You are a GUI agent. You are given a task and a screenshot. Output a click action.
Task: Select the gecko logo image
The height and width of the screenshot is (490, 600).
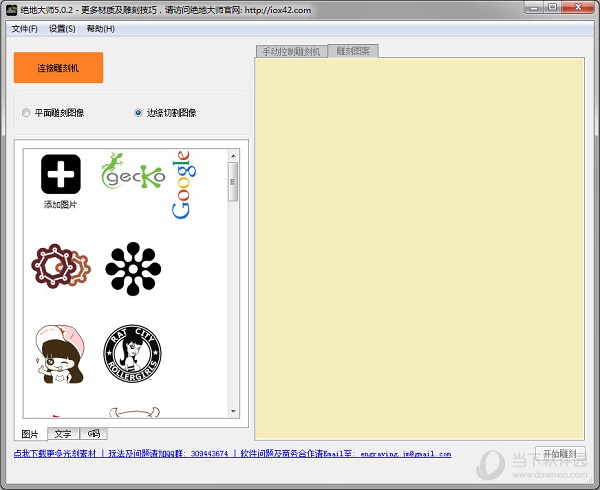[133, 171]
